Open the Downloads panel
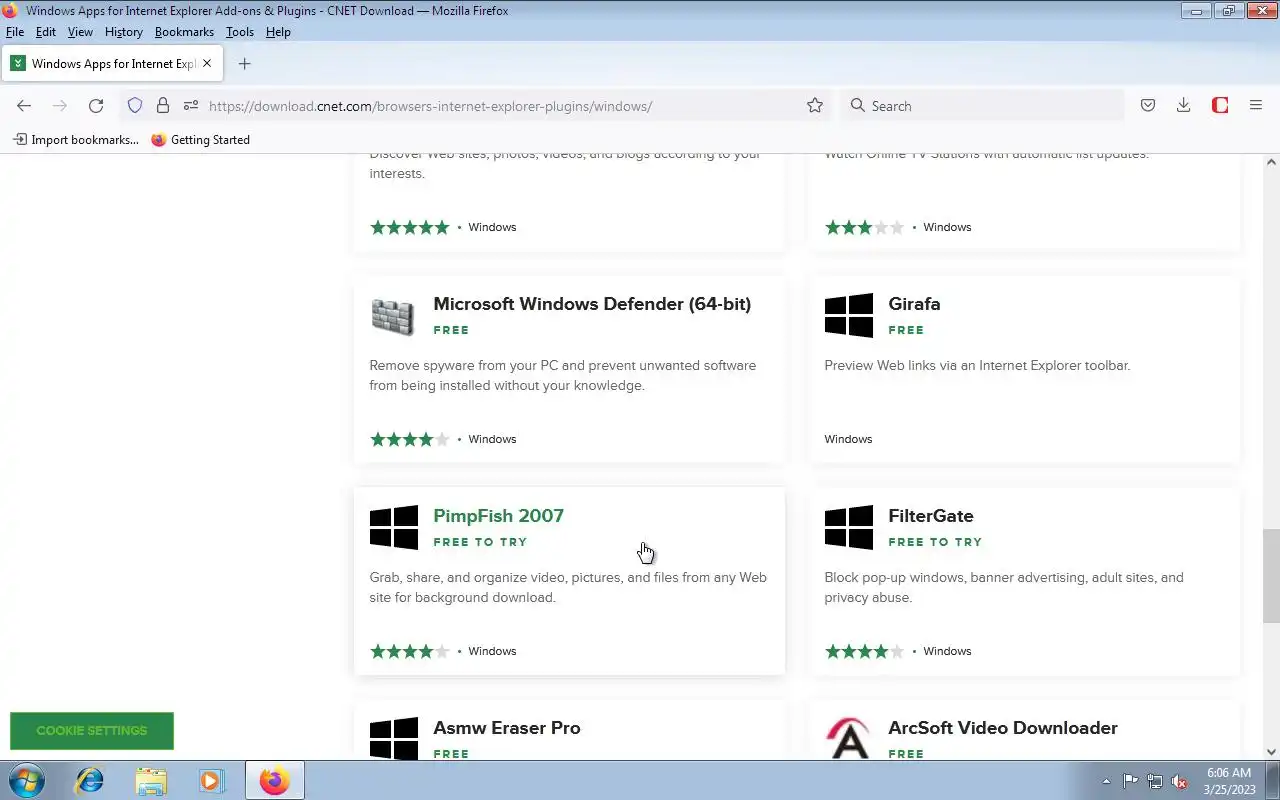 (x=1183, y=106)
